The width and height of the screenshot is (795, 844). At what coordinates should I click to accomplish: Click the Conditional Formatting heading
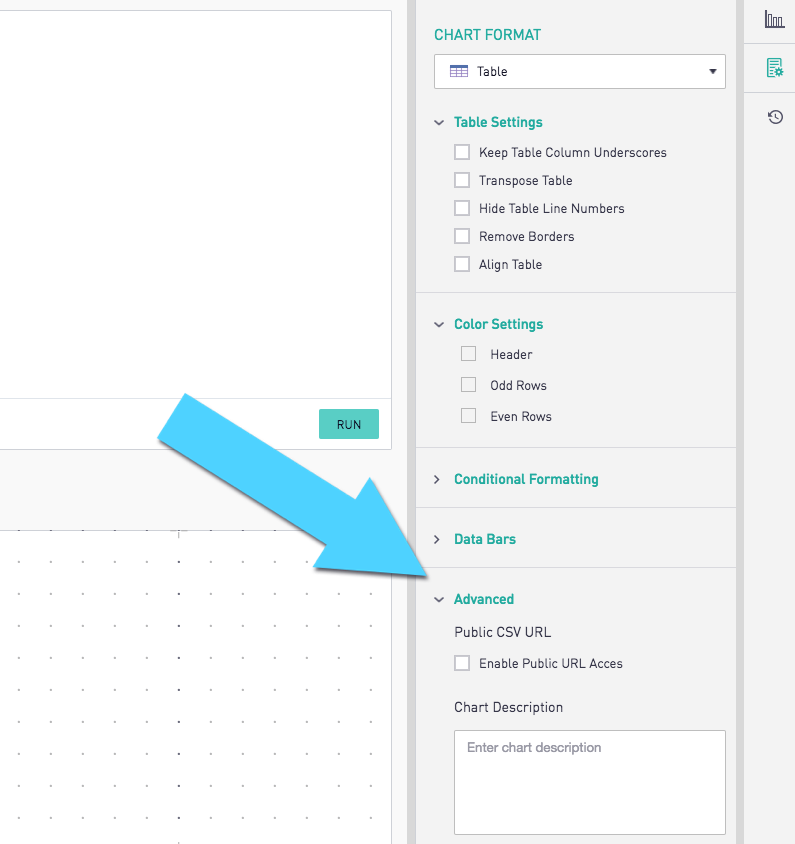[x=526, y=480]
